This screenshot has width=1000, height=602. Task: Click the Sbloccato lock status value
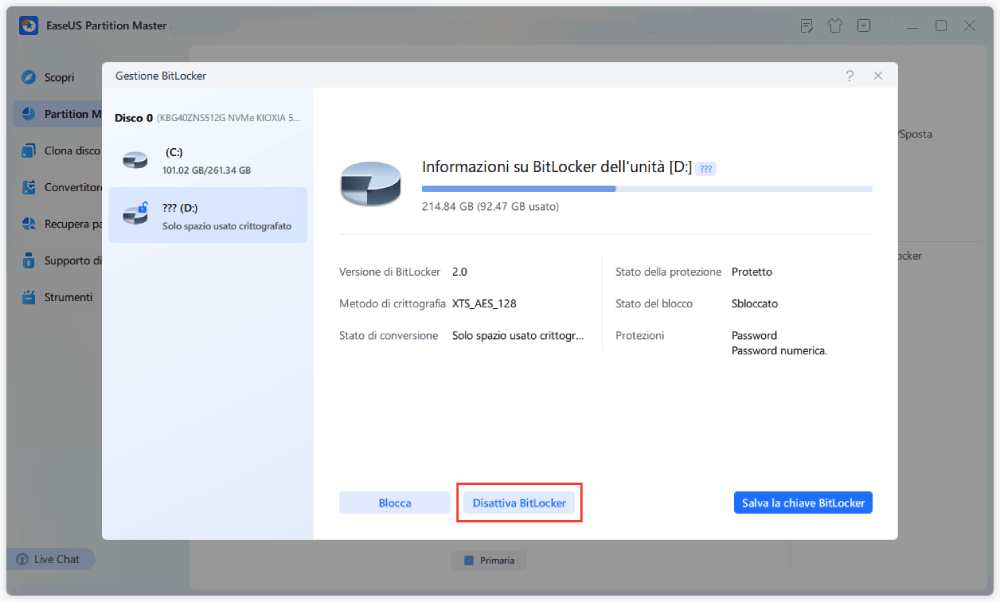tap(754, 304)
